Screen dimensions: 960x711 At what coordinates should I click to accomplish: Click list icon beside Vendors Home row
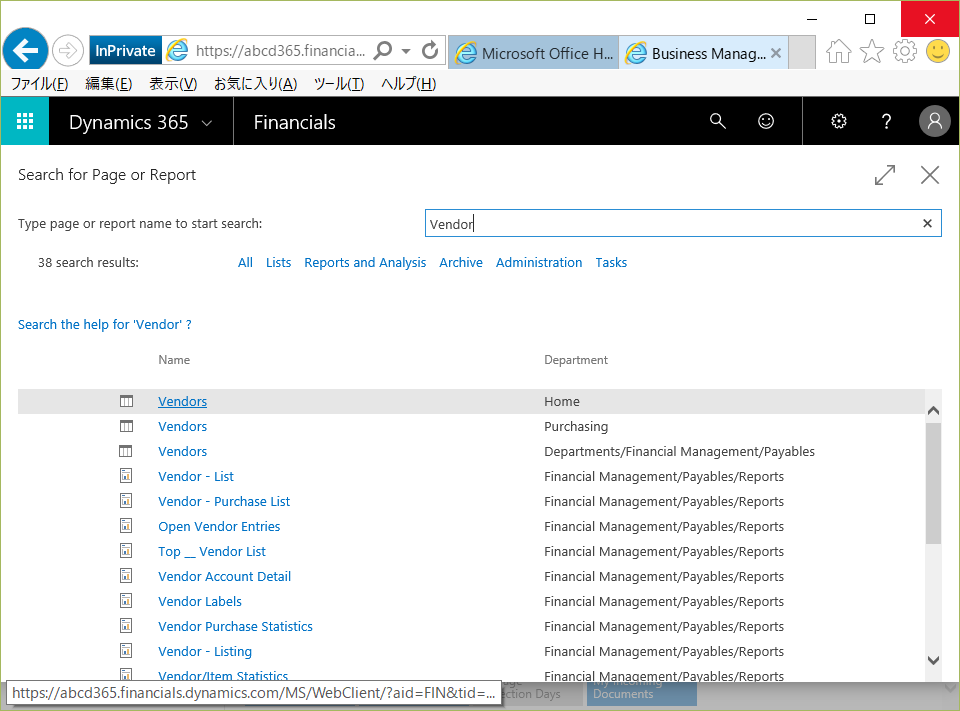(x=126, y=401)
